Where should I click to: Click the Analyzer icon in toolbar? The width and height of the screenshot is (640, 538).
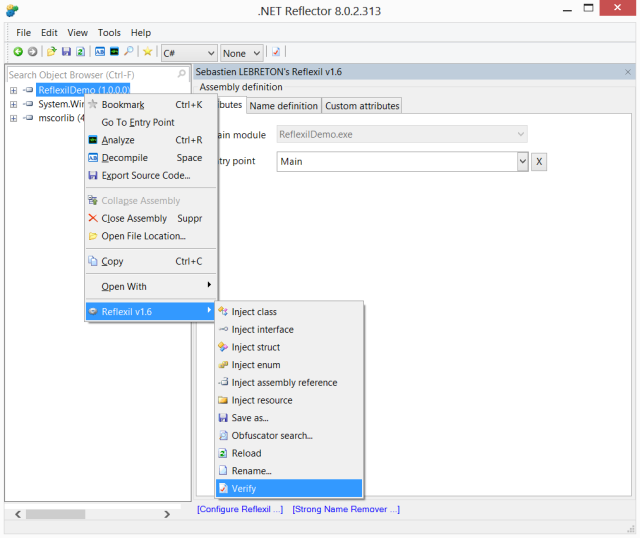tap(114, 52)
